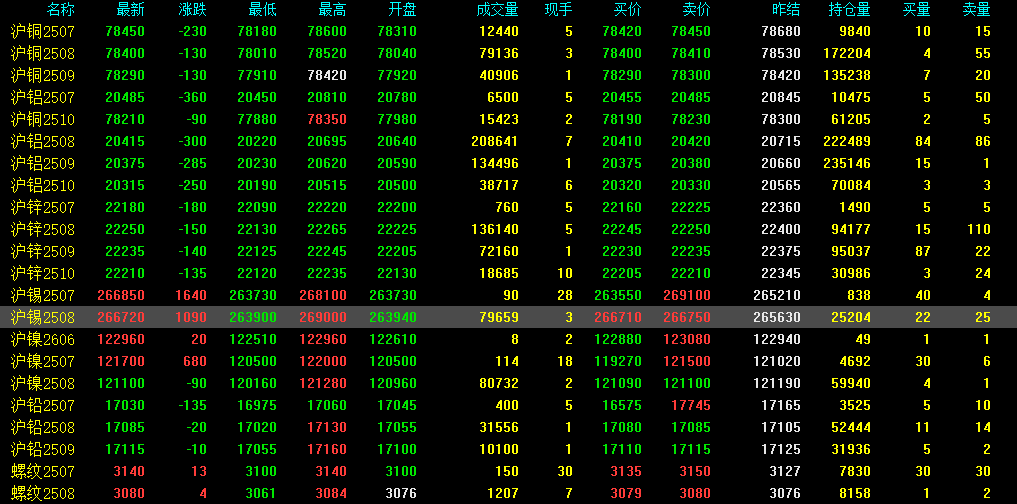Screen dimensions: 1017x504
Task: Click the 开盘 column header
Action: tap(402, 10)
